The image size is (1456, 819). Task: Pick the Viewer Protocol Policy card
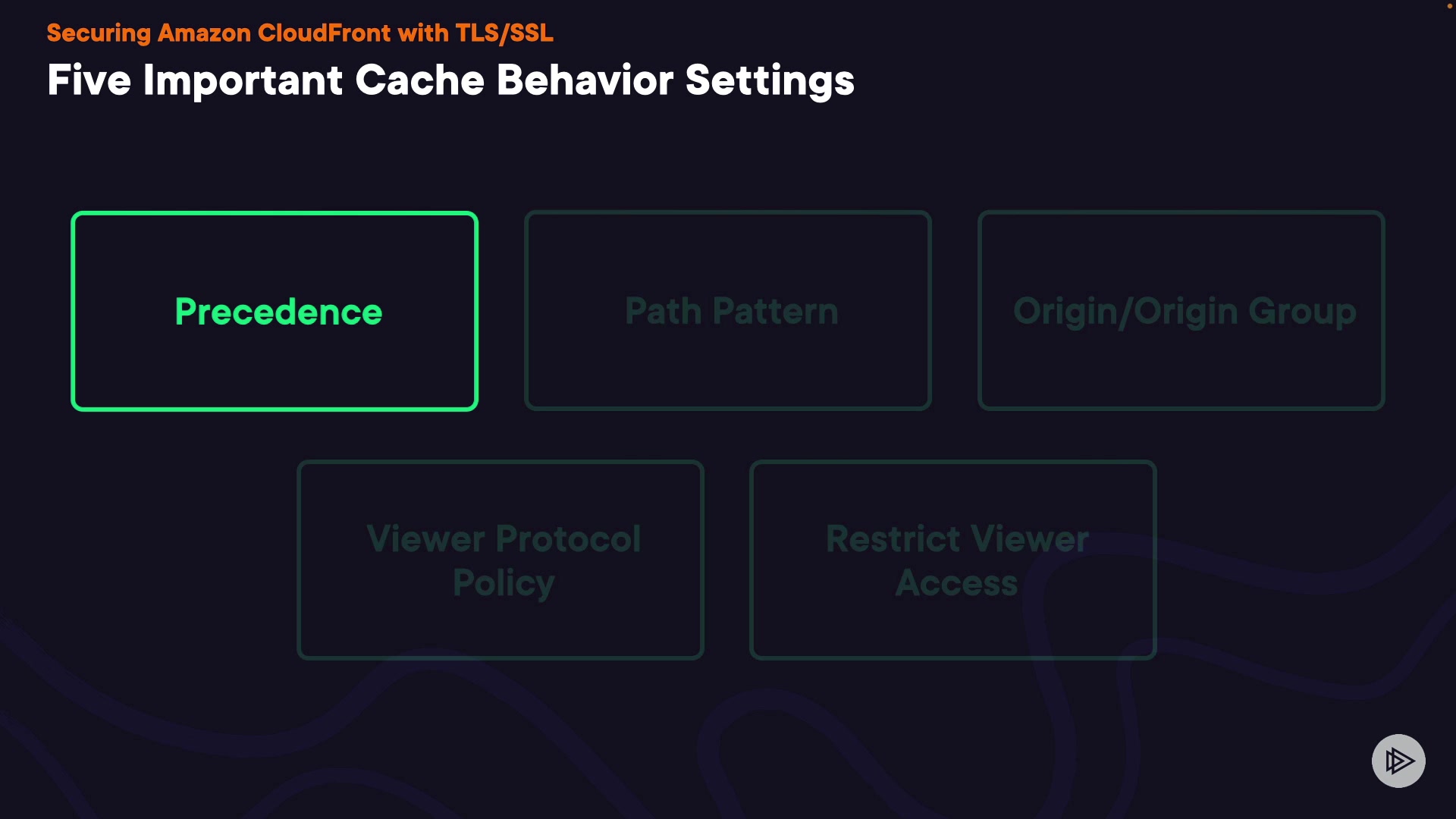tap(500, 560)
